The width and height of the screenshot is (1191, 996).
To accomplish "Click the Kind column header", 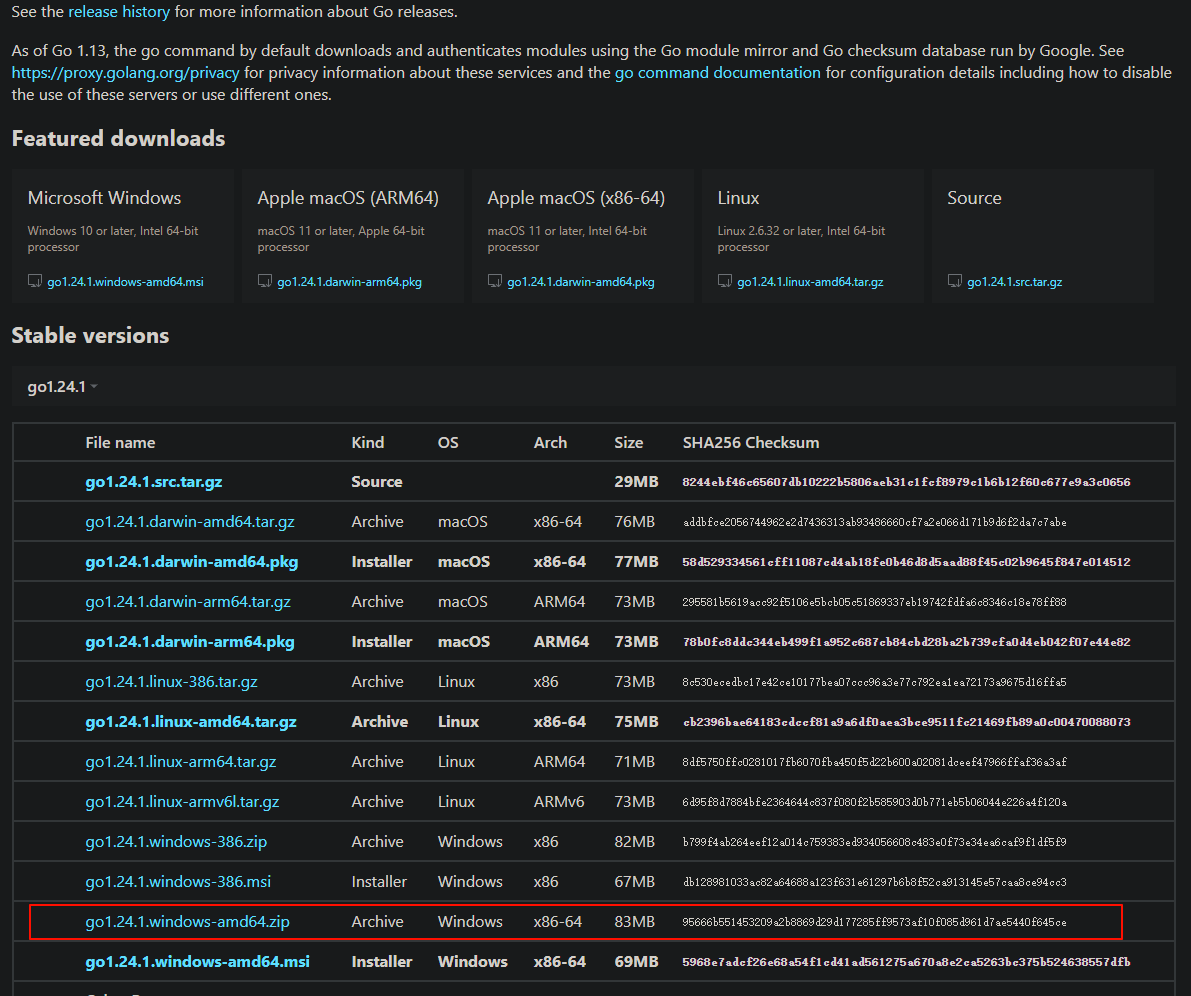I will click(368, 442).
